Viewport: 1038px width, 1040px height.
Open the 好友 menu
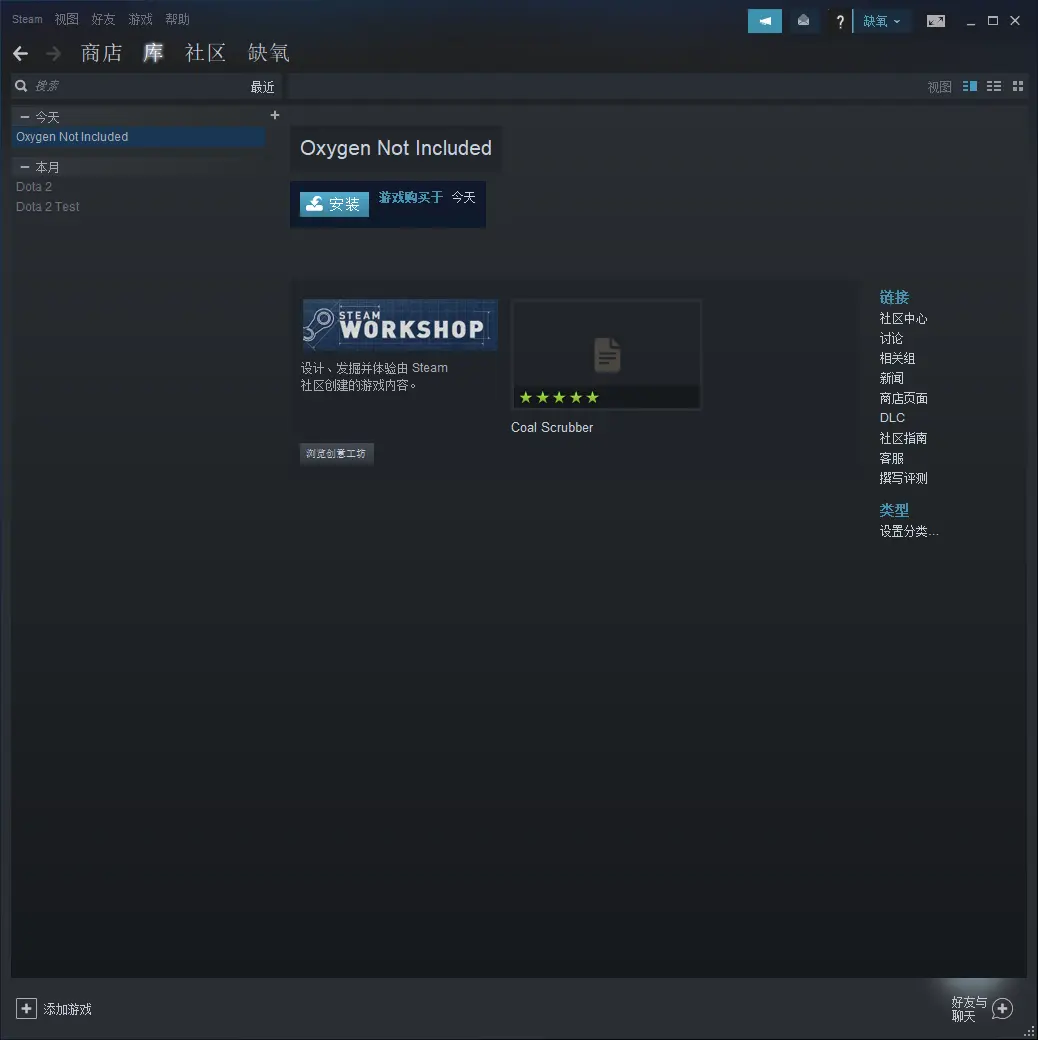[x=103, y=19]
